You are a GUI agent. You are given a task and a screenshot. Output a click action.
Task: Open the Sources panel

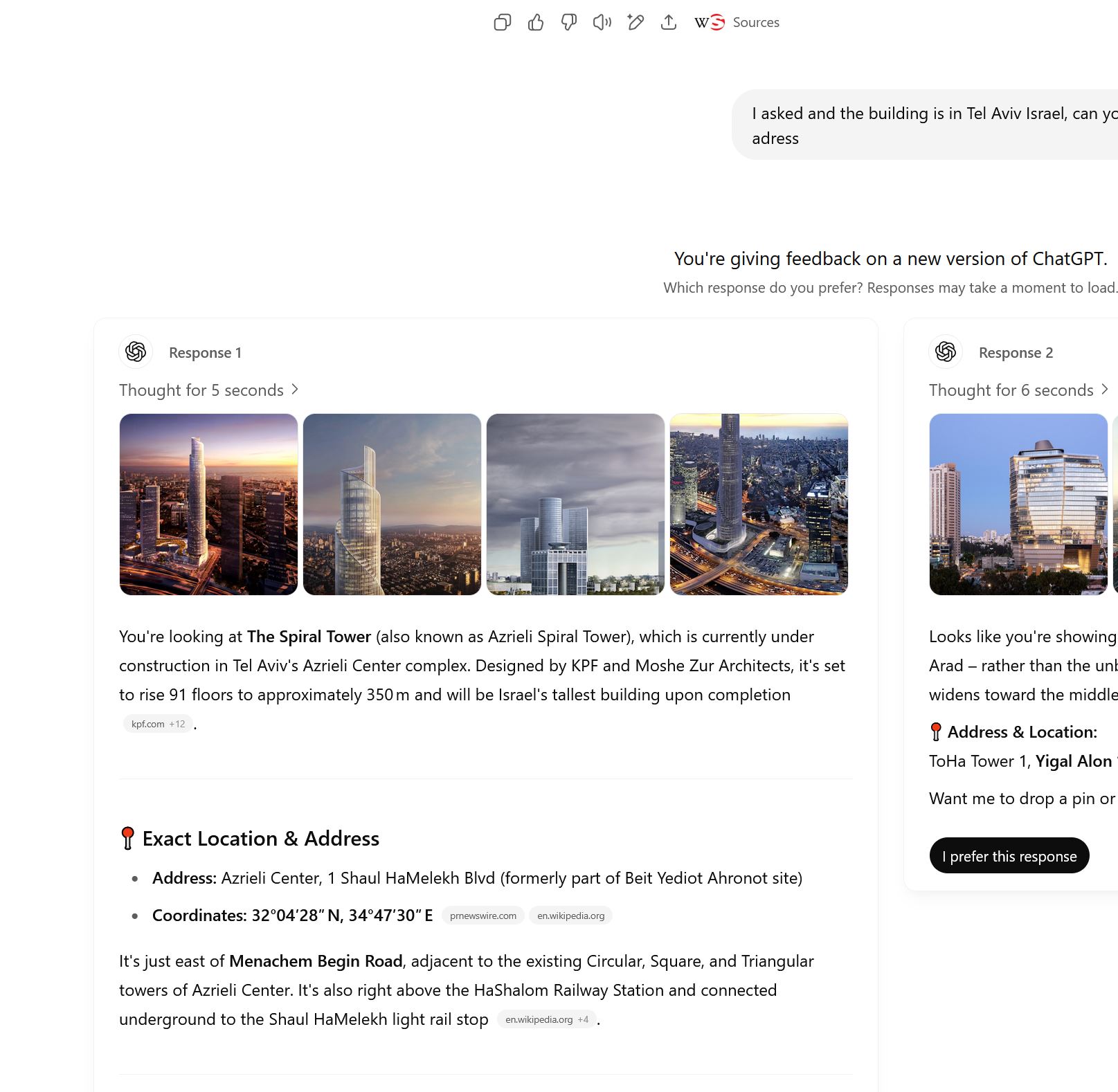(x=737, y=23)
